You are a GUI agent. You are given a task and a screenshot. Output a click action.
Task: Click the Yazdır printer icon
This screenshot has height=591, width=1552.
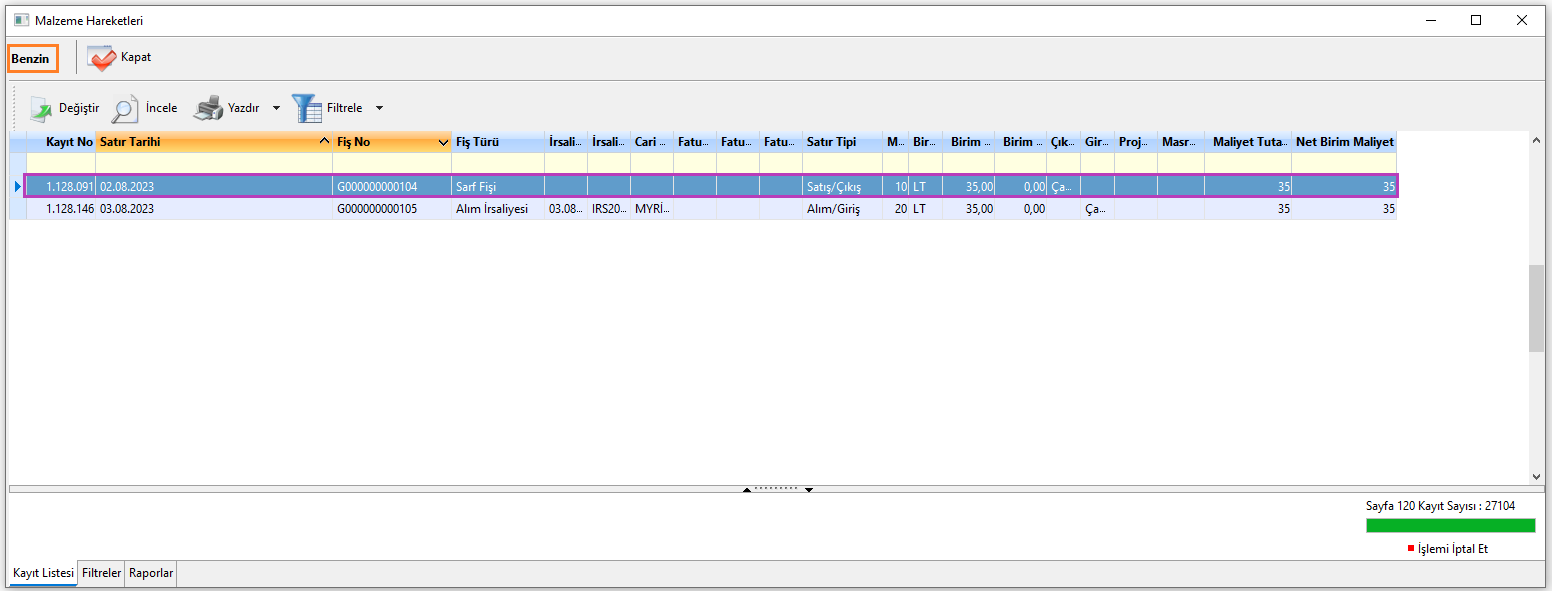pos(208,108)
